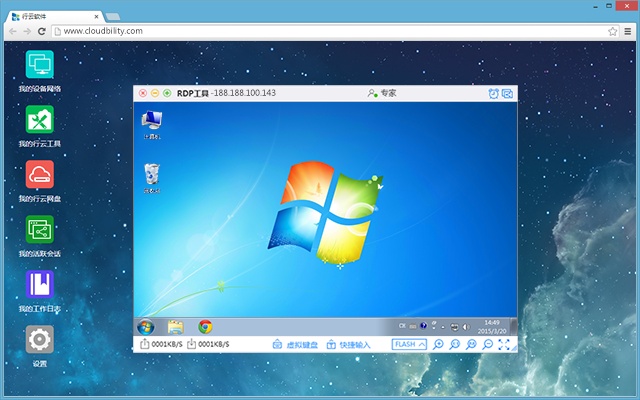This screenshot has width=640, height=400.
Task: Click Show Desktop at the remote taskbar edge
Action: (x=513, y=327)
